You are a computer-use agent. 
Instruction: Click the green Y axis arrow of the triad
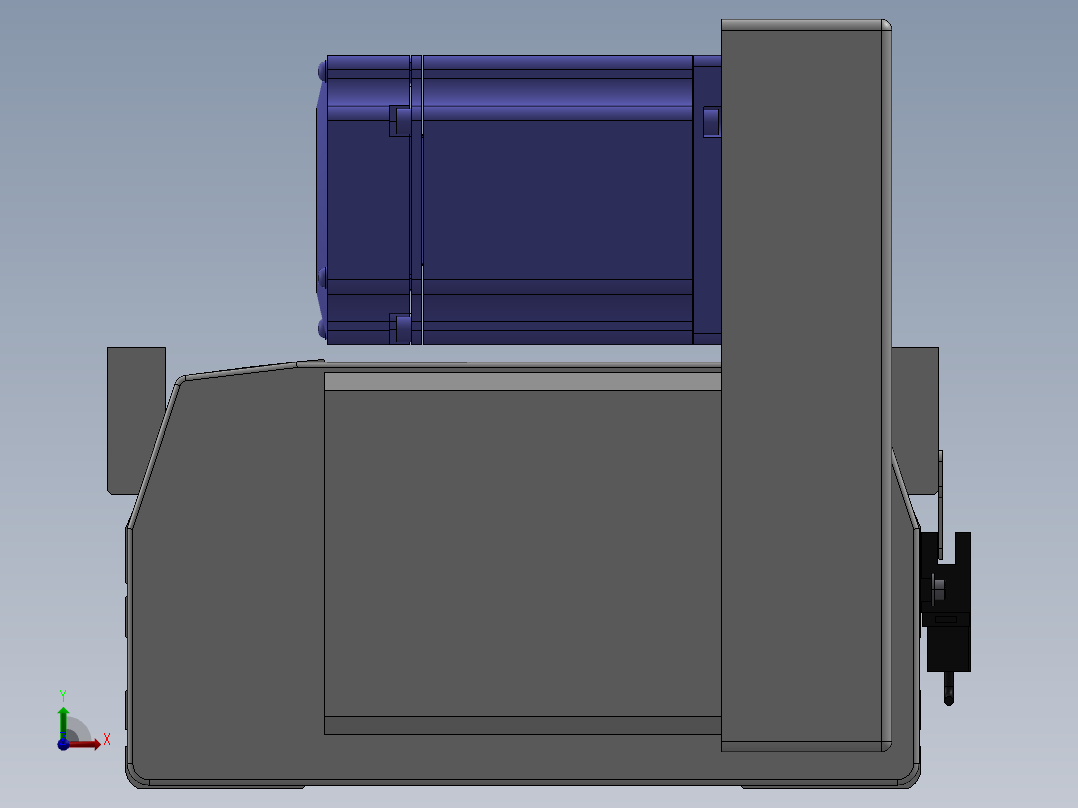[63, 723]
